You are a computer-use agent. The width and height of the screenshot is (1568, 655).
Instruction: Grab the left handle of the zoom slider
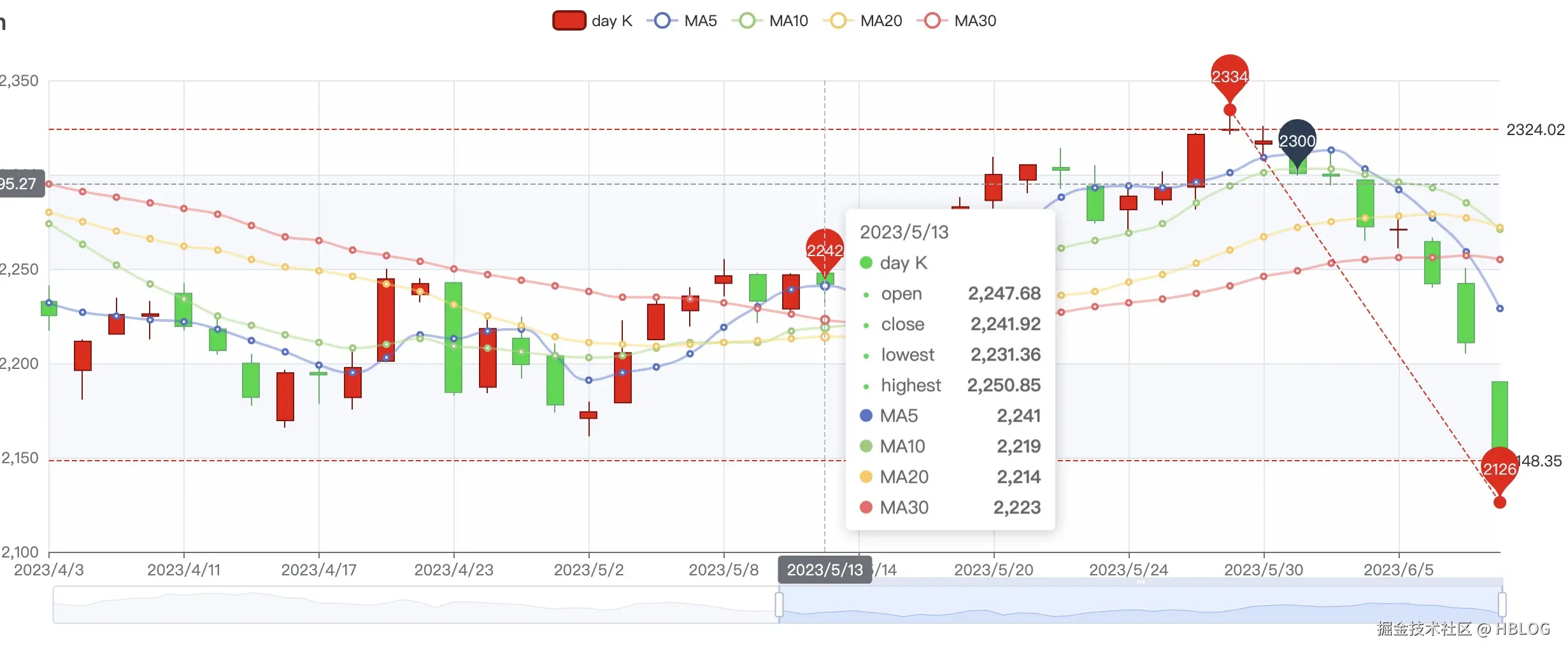(779, 605)
